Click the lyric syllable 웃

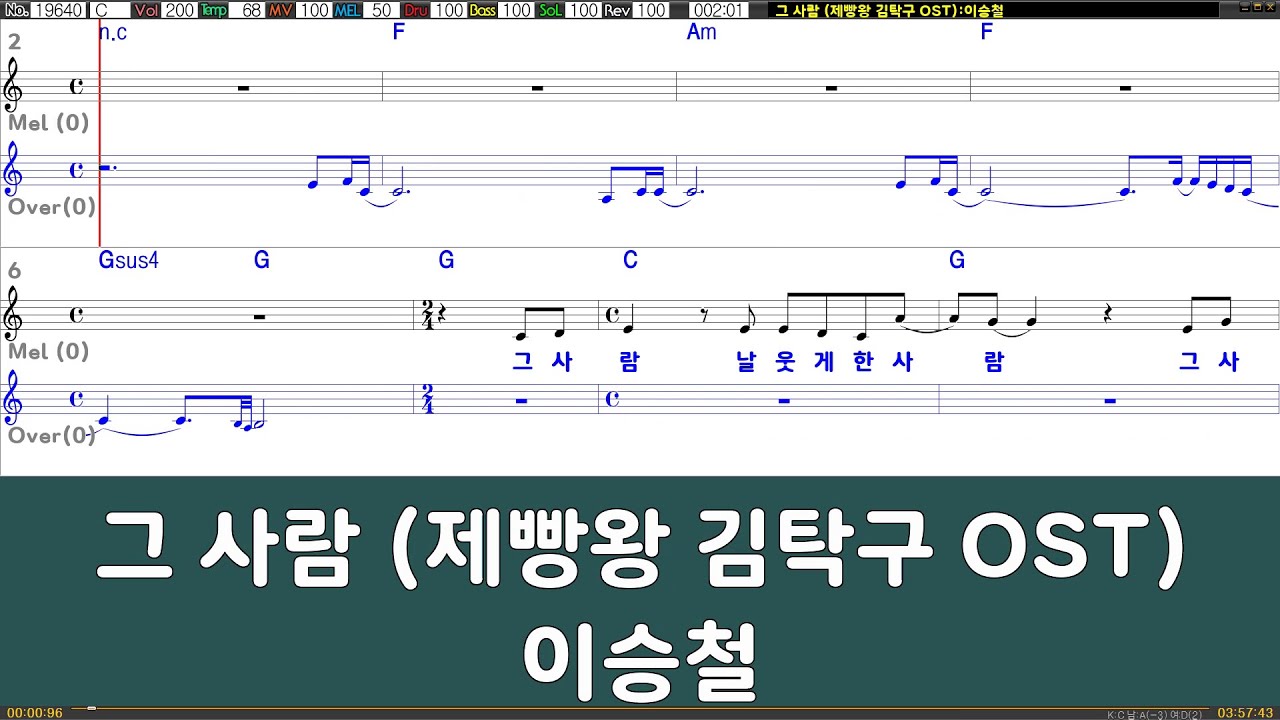786,363
